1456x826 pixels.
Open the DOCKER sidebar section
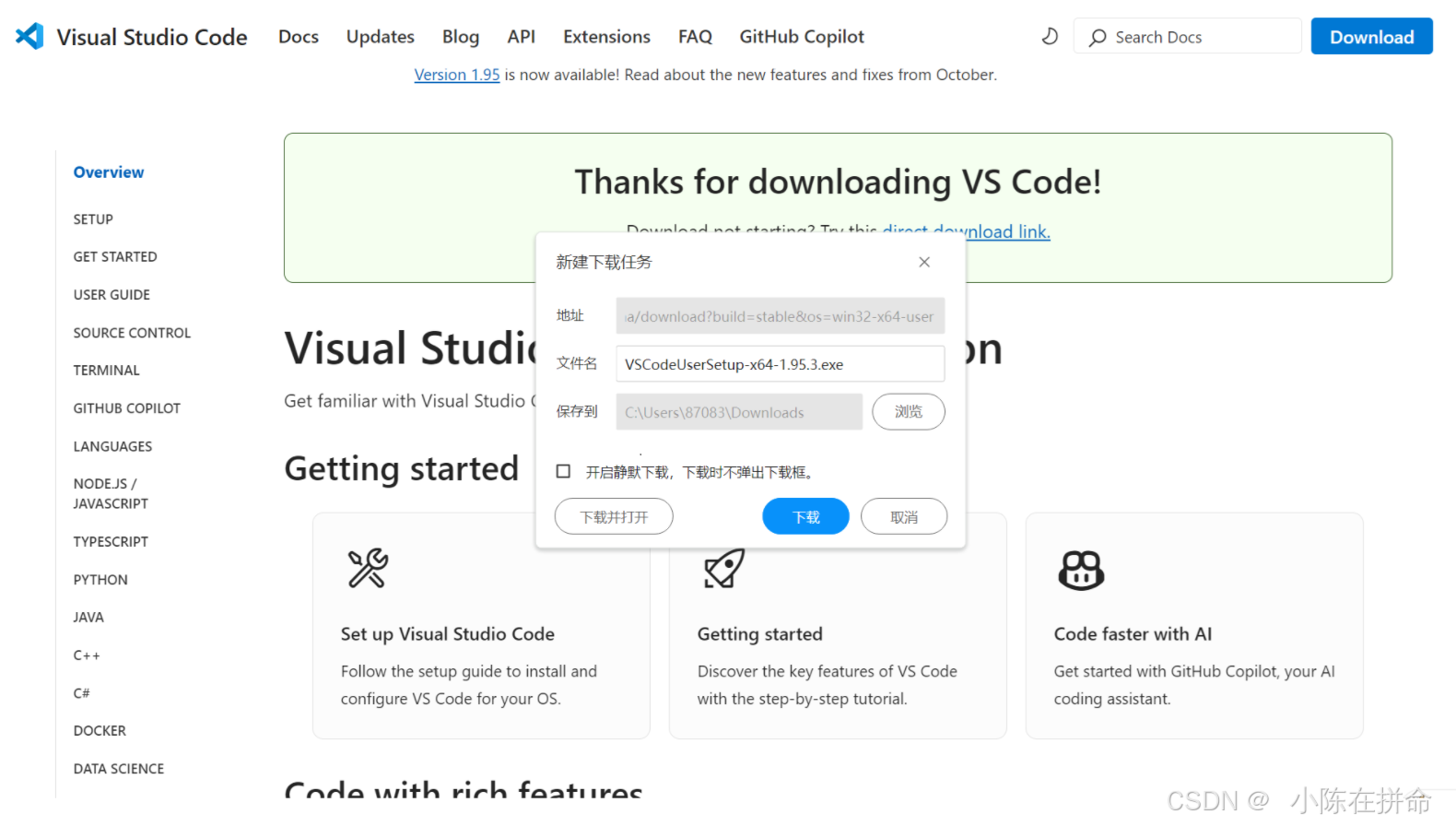[100, 731]
